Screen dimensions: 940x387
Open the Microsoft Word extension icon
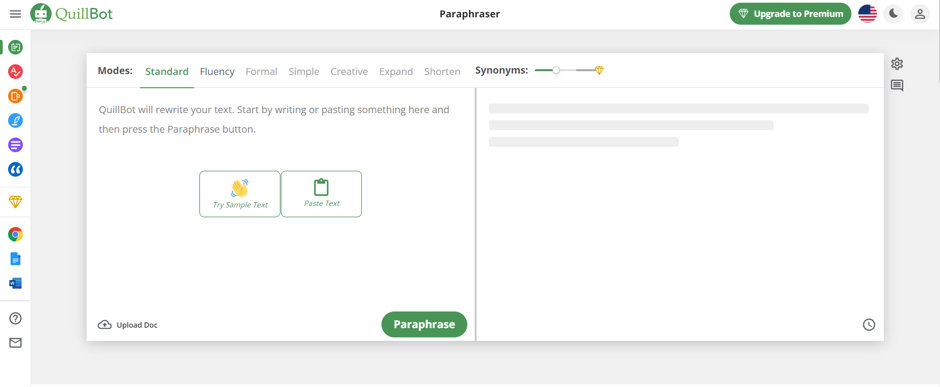pyautogui.click(x=16, y=283)
